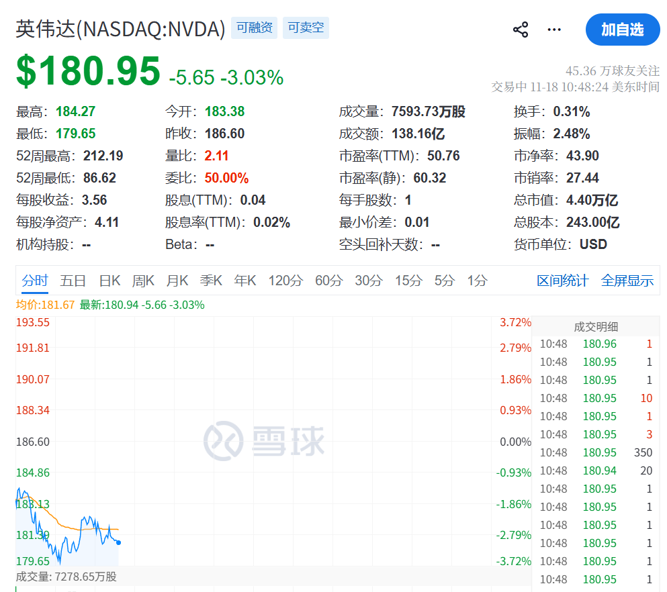Viewport: 667px width, 592px height.
Task: Select the 月K chart tab
Action: [177, 280]
